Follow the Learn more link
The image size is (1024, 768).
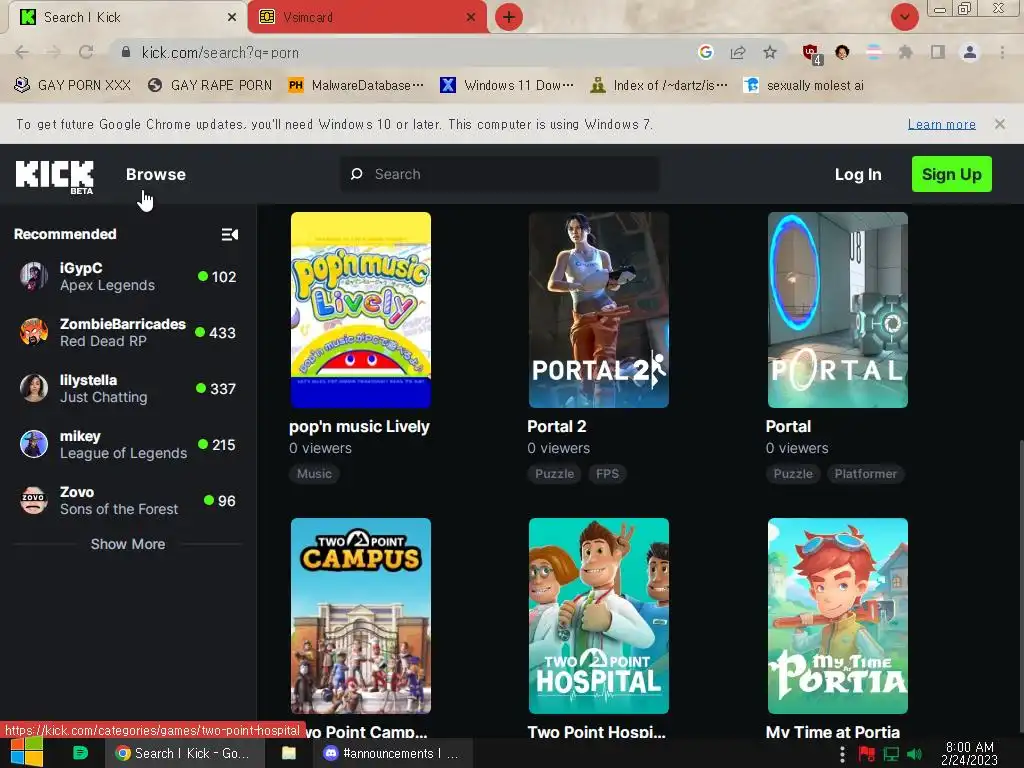(x=941, y=124)
